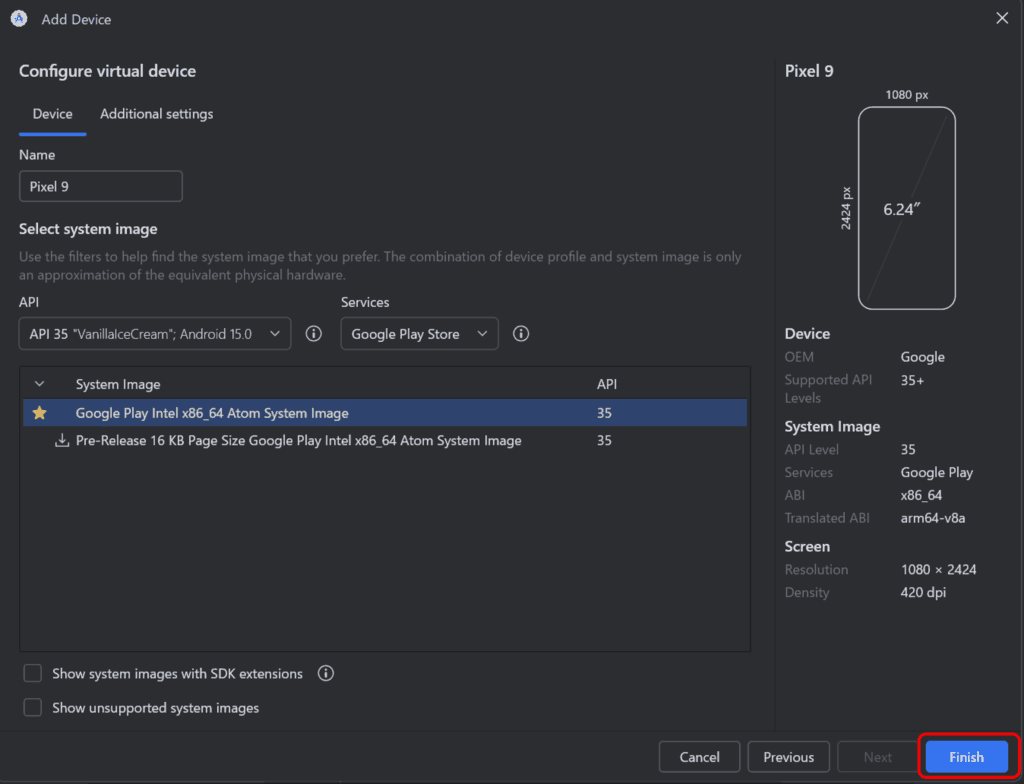Image resolution: width=1024 pixels, height=784 pixels.
Task: Click the Add Device window title
Action: tap(76, 20)
